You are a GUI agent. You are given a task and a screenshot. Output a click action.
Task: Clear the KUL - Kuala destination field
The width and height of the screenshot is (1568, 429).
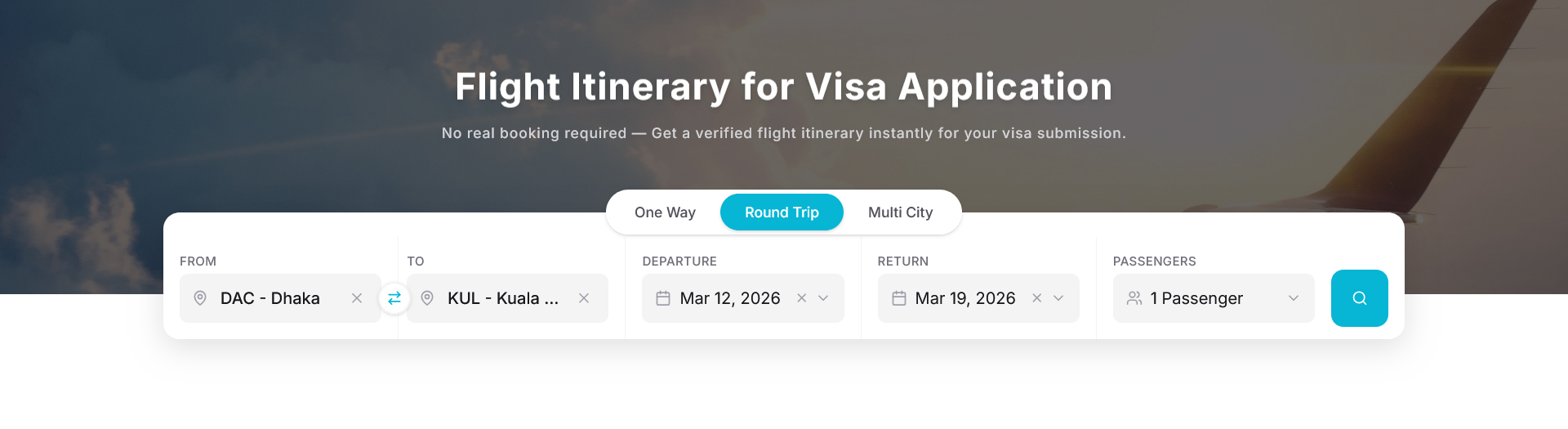(x=584, y=298)
